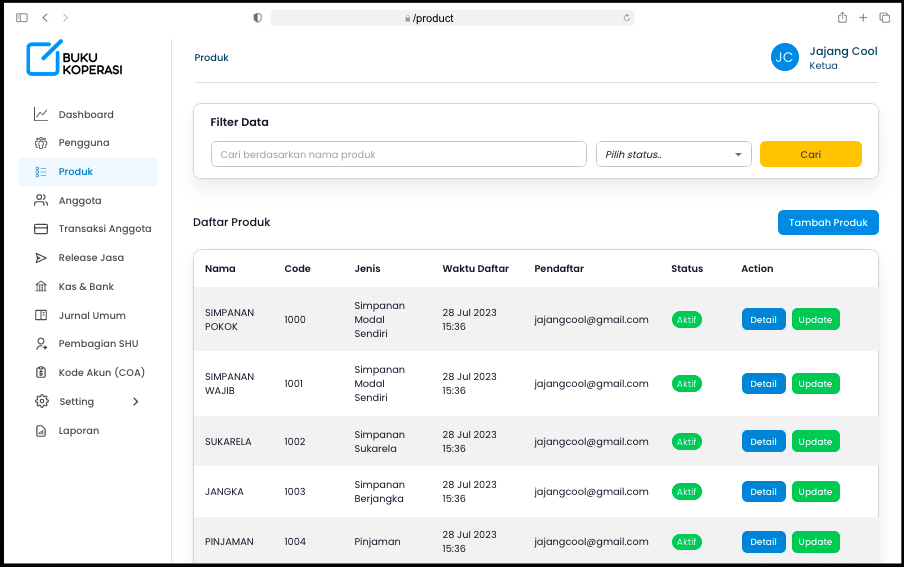Click the Release Jasa send icon
Image resolution: width=904 pixels, height=567 pixels.
(41, 258)
